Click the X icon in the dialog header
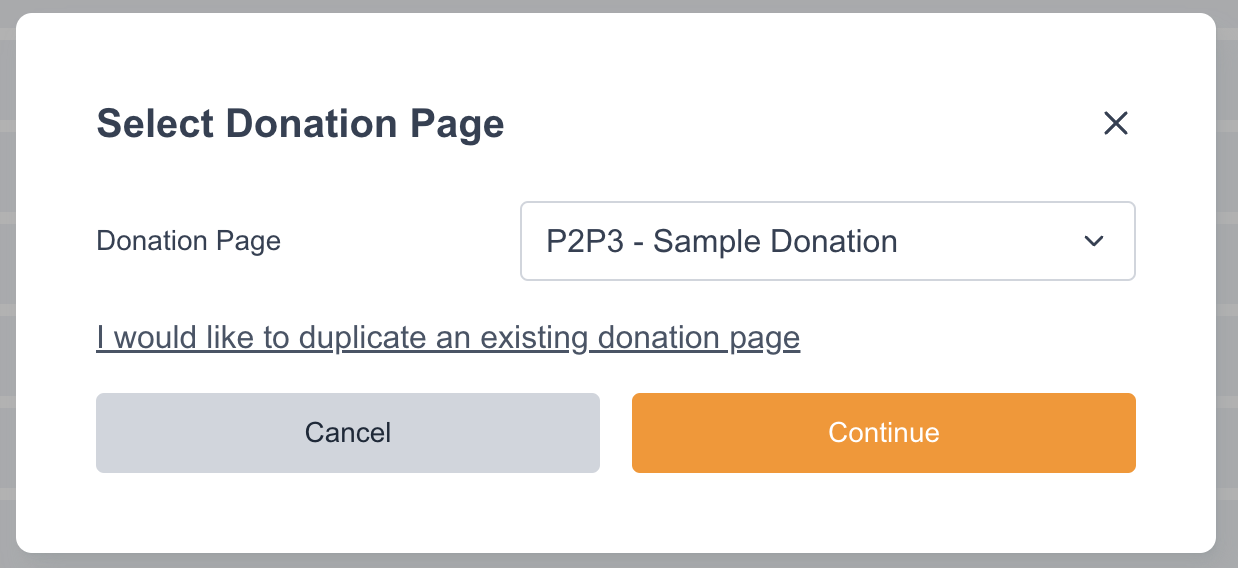Viewport: 1238px width, 568px height. point(1115,123)
